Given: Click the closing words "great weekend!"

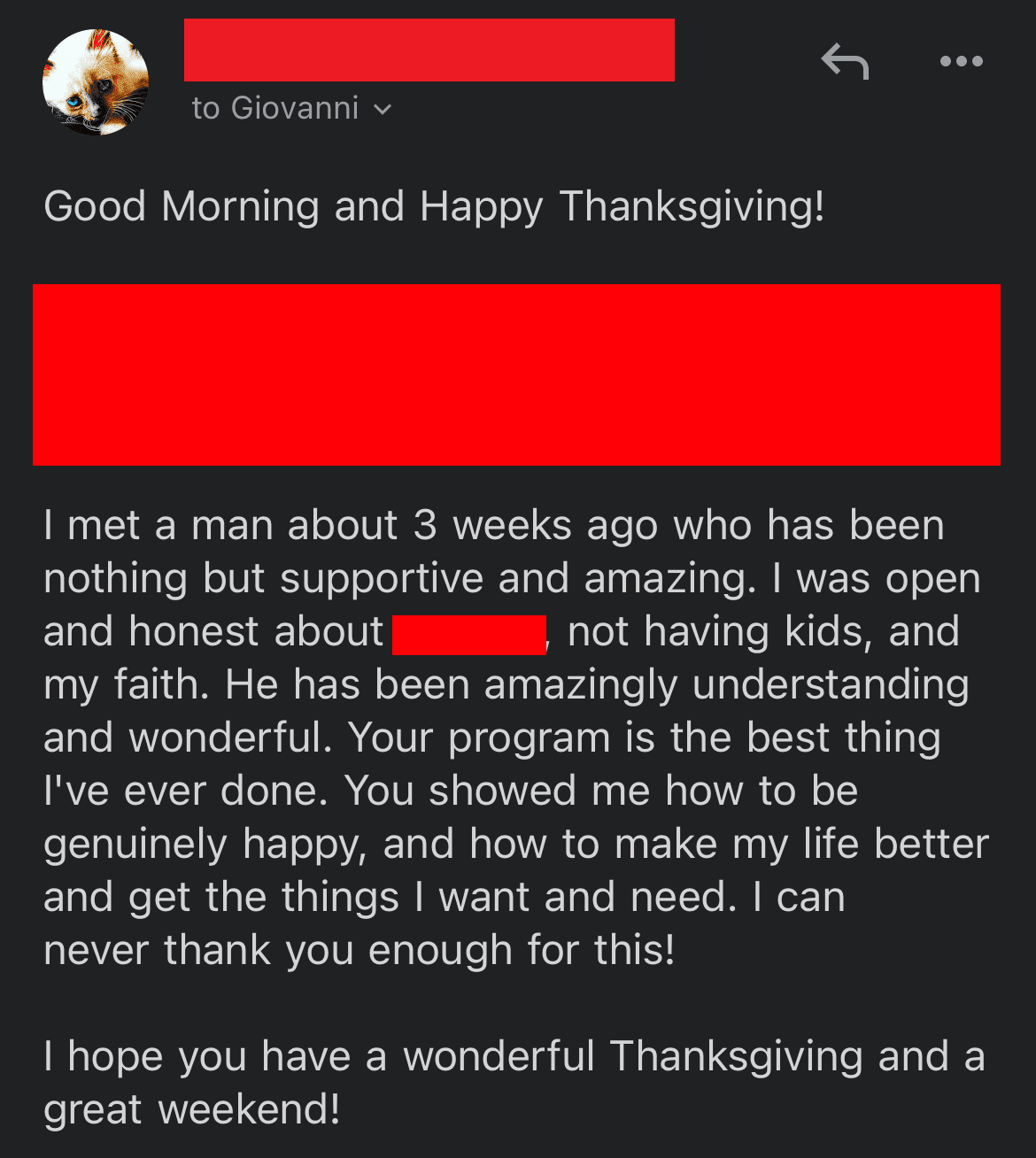Looking at the screenshot, I should pyautogui.click(x=191, y=1109).
